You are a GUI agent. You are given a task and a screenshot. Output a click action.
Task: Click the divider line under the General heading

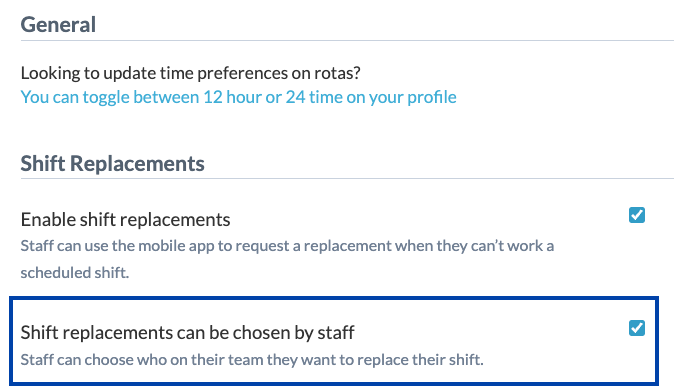point(347,41)
